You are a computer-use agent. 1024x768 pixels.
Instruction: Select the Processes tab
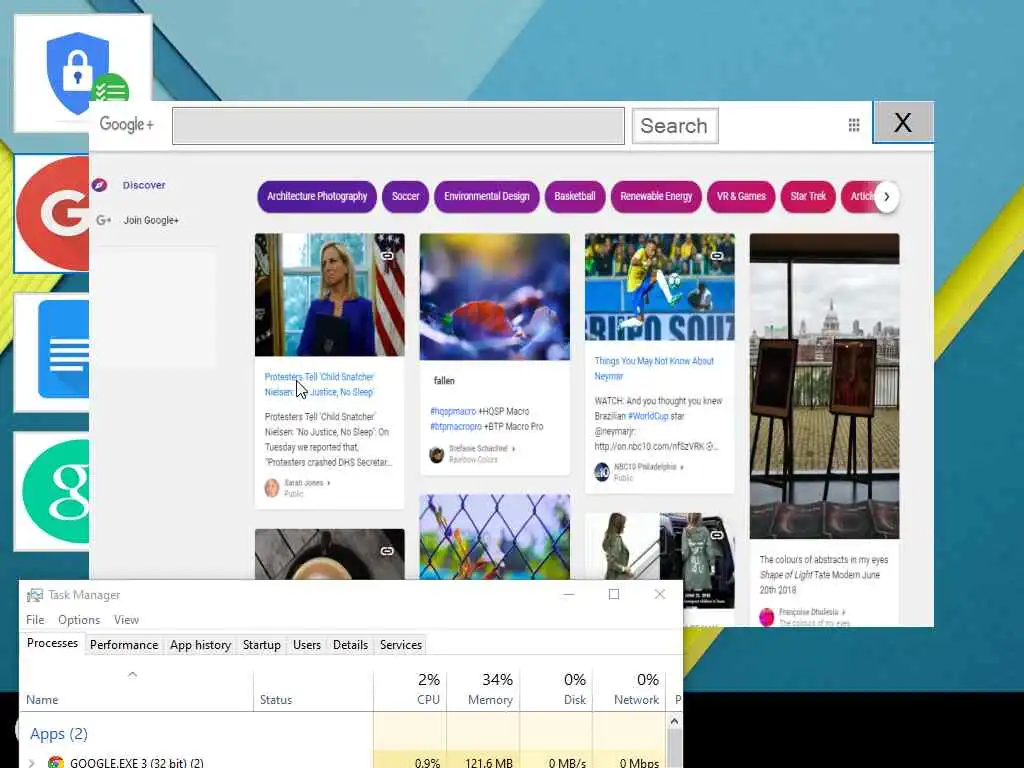(x=52, y=643)
